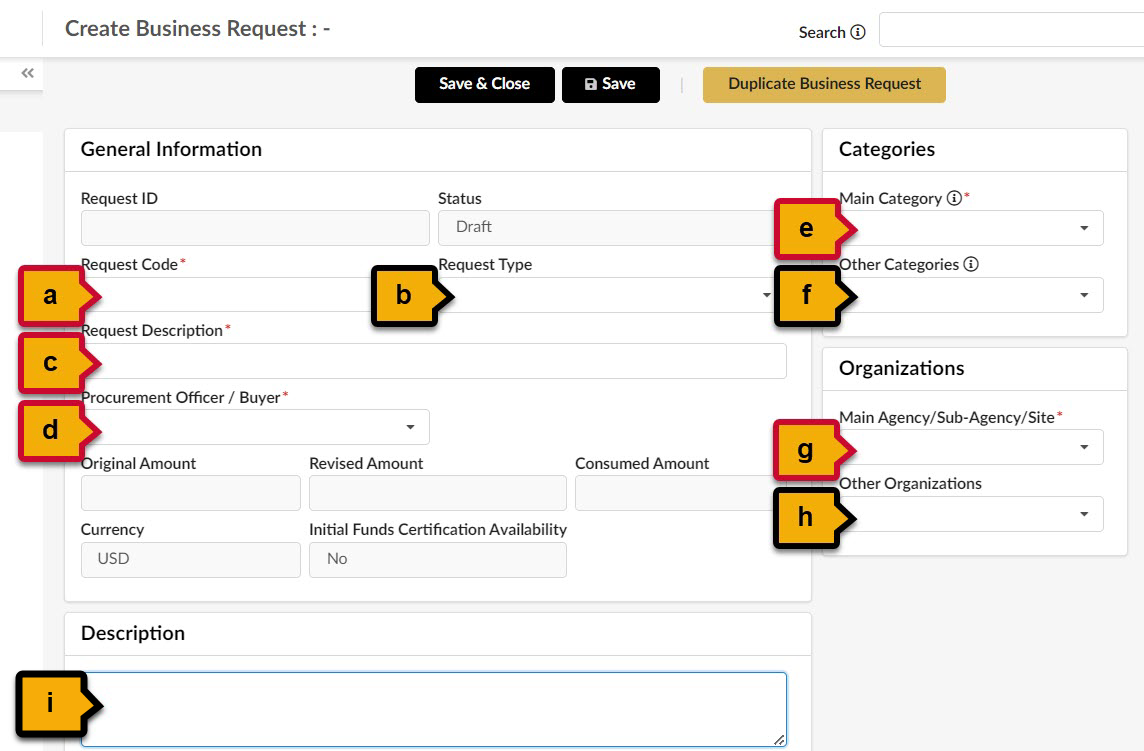Click the Save button with disk icon
The image size is (1144, 751).
tap(611, 85)
